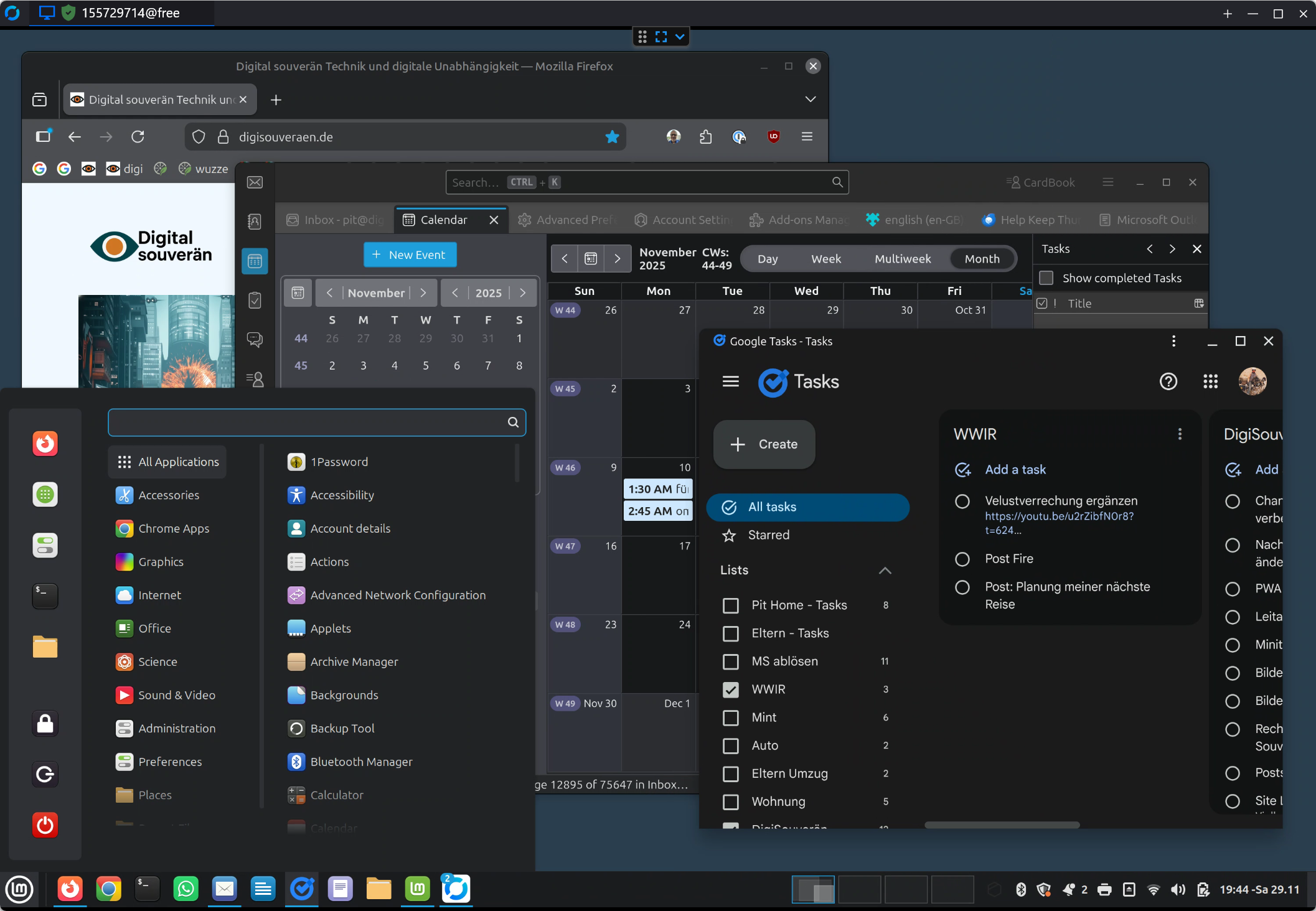This screenshot has width=1316, height=911.
Task: Click the Google Tasks help icon
Action: point(1168,381)
